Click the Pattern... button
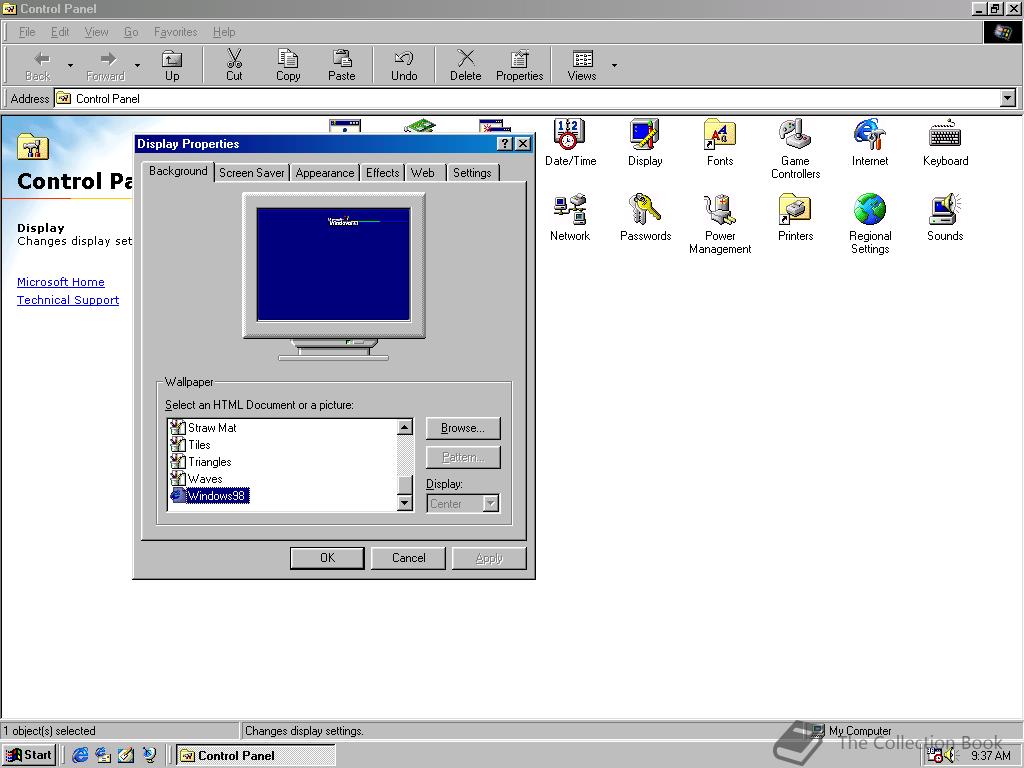Viewport: 1024px width, 768px height. (x=463, y=457)
